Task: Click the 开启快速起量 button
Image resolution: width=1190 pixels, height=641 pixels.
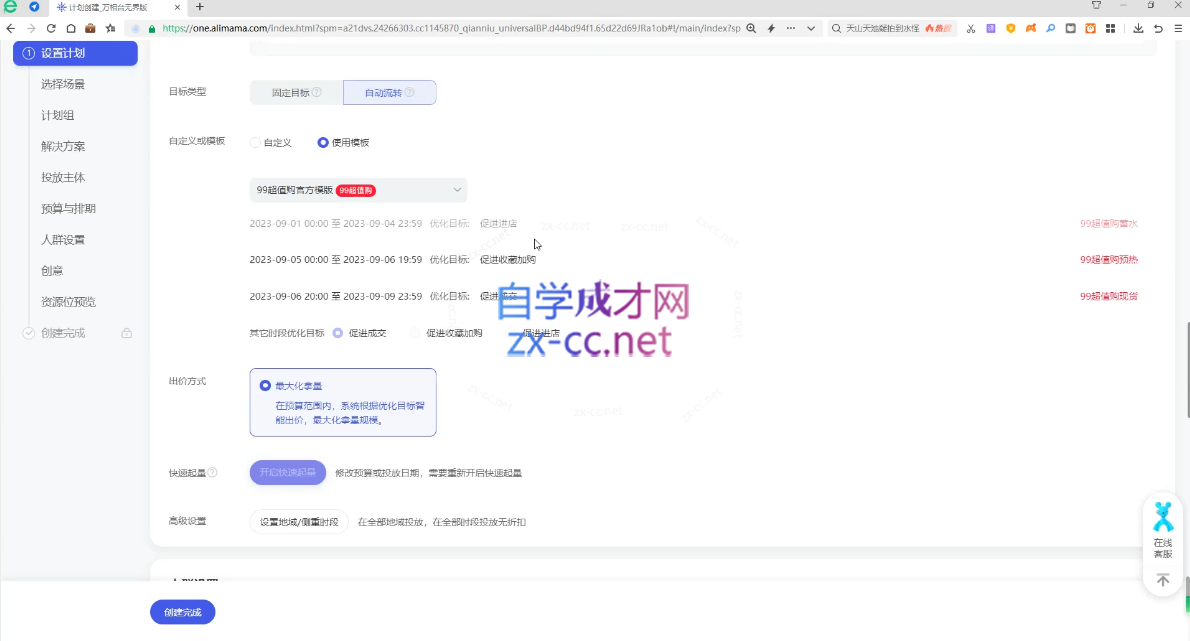Action: coord(288,473)
